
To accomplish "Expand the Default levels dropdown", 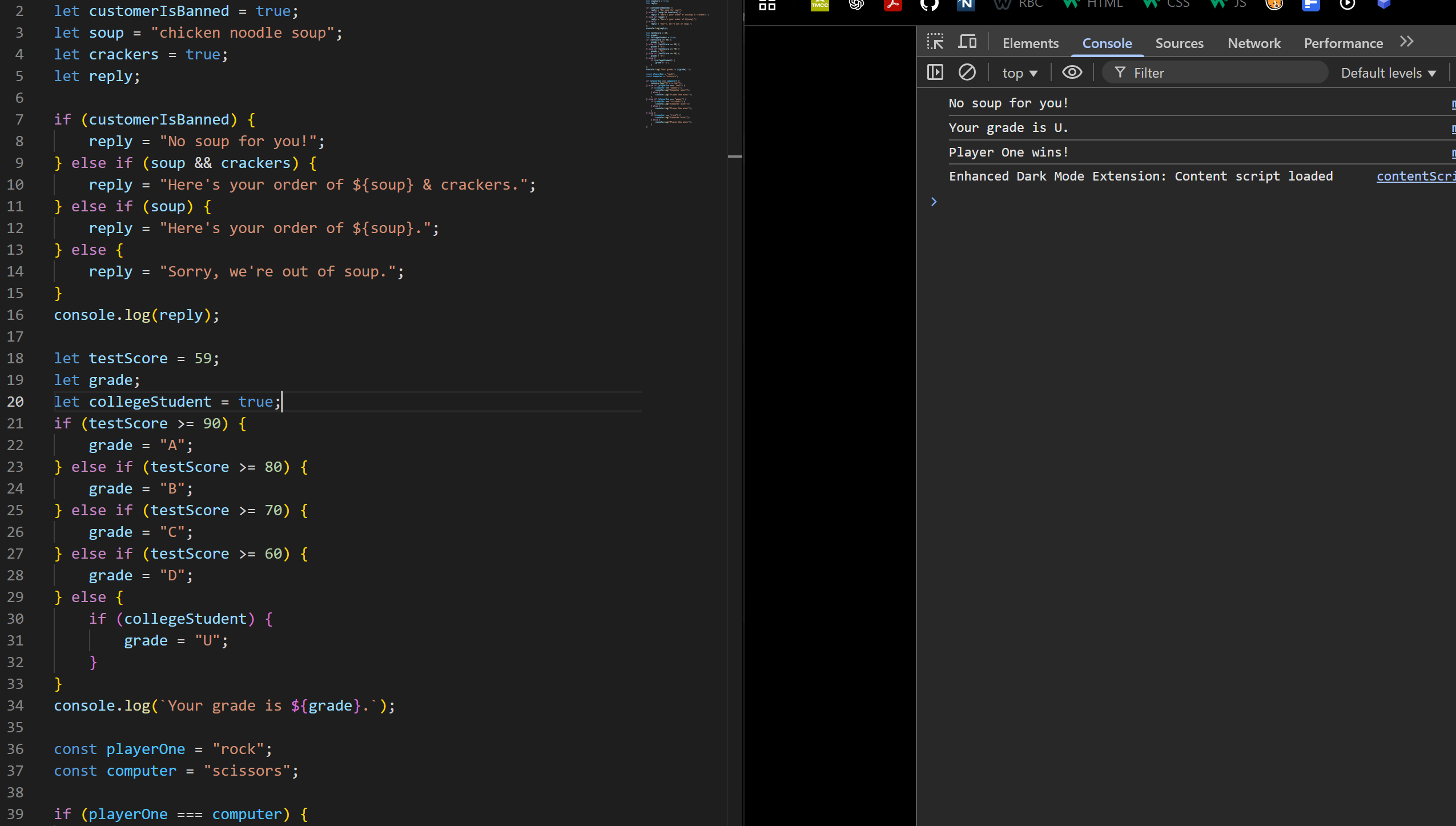I will click(1388, 73).
